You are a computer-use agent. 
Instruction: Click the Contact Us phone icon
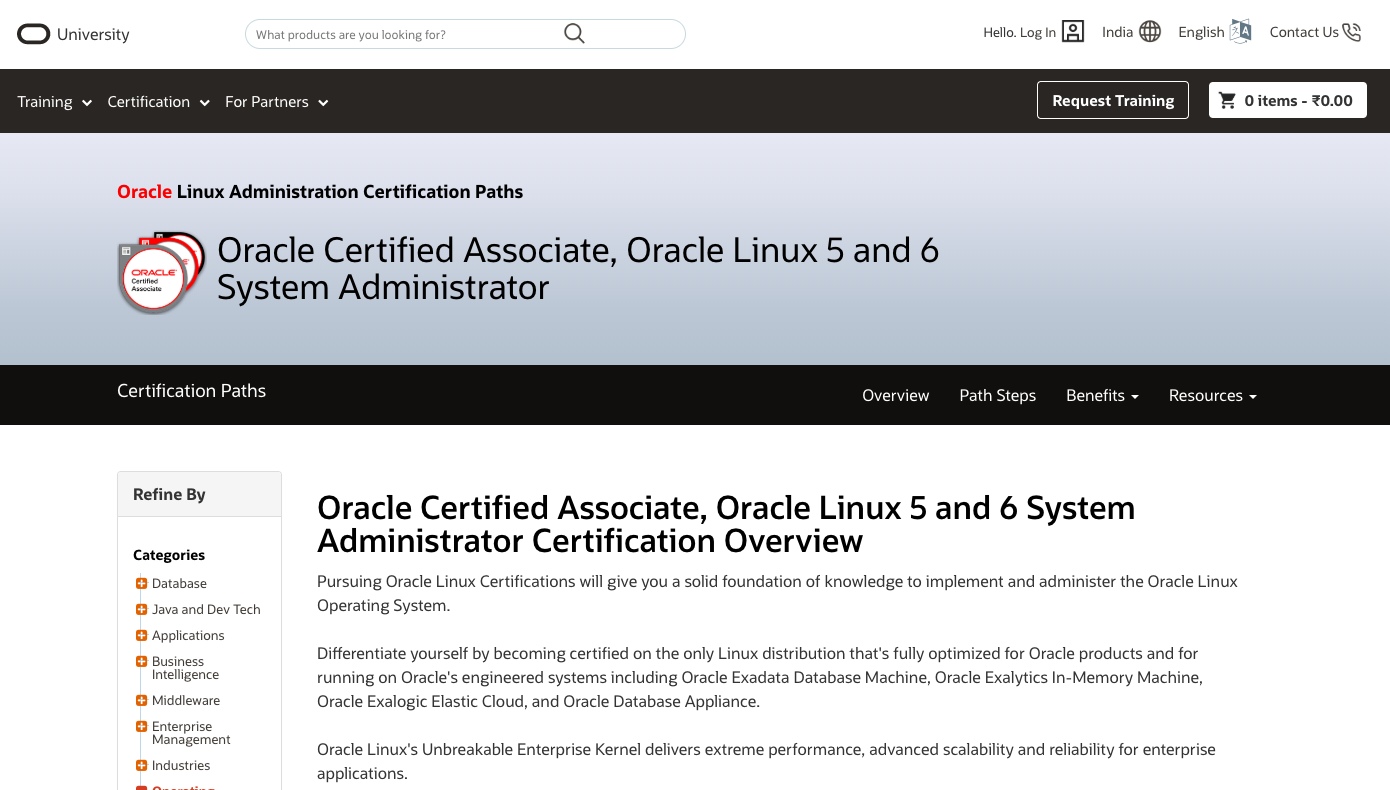click(1352, 32)
